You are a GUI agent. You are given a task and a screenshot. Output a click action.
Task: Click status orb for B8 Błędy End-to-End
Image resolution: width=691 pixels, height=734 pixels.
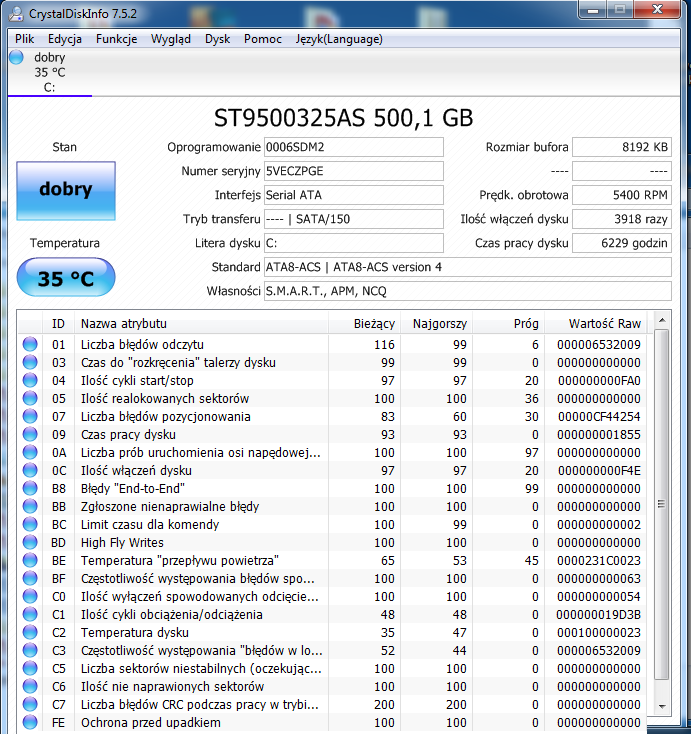tap(30, 489)
